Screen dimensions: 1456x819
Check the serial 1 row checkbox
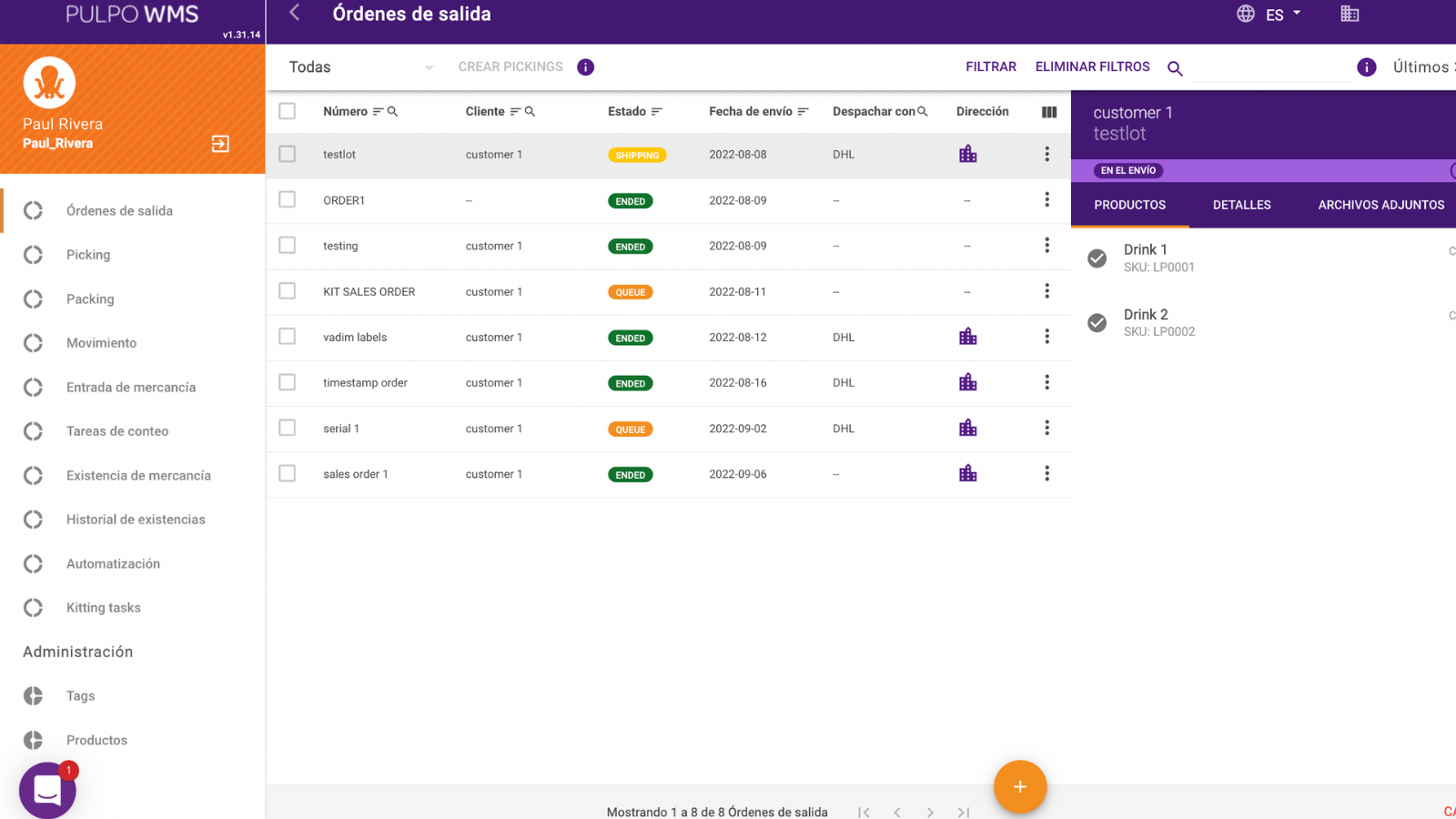click(288, 428)
